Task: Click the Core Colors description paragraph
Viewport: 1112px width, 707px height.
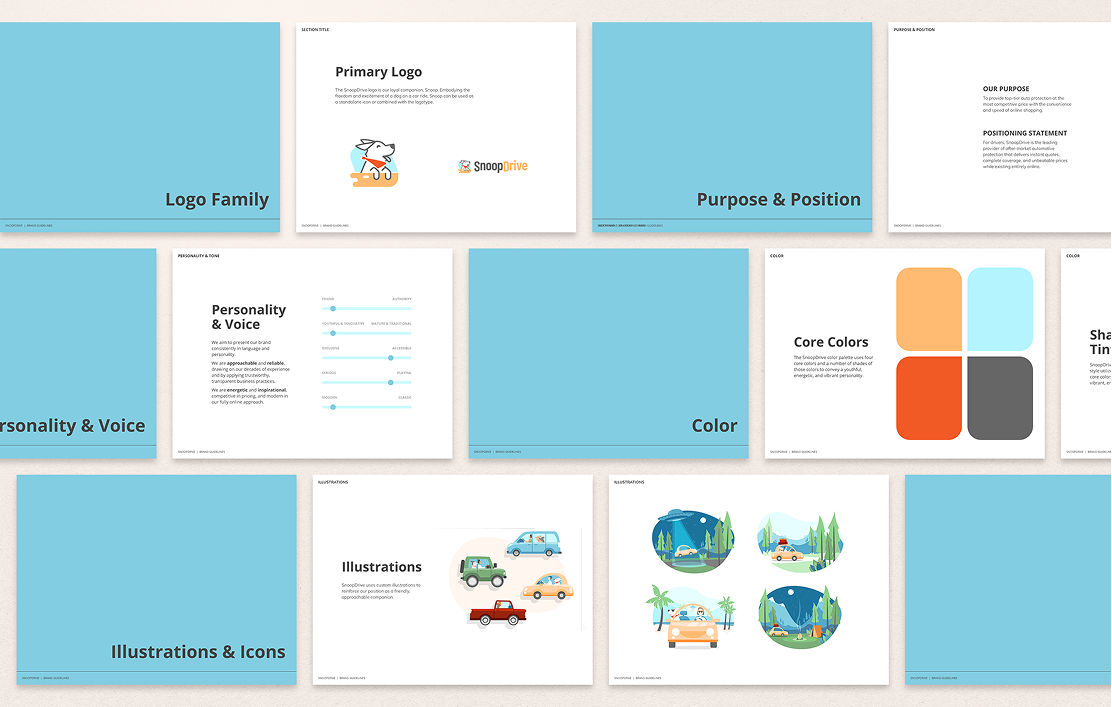Action: point(833,367)
